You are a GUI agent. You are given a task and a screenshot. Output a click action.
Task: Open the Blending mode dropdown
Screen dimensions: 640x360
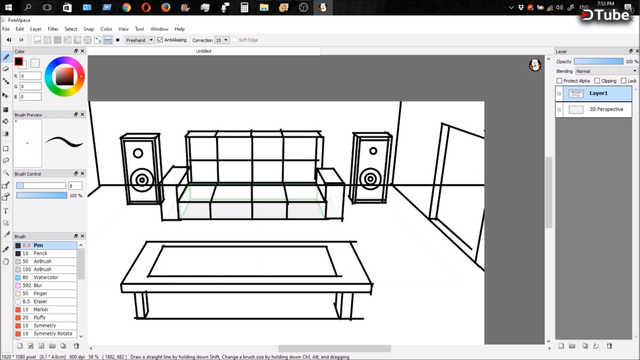606,71
